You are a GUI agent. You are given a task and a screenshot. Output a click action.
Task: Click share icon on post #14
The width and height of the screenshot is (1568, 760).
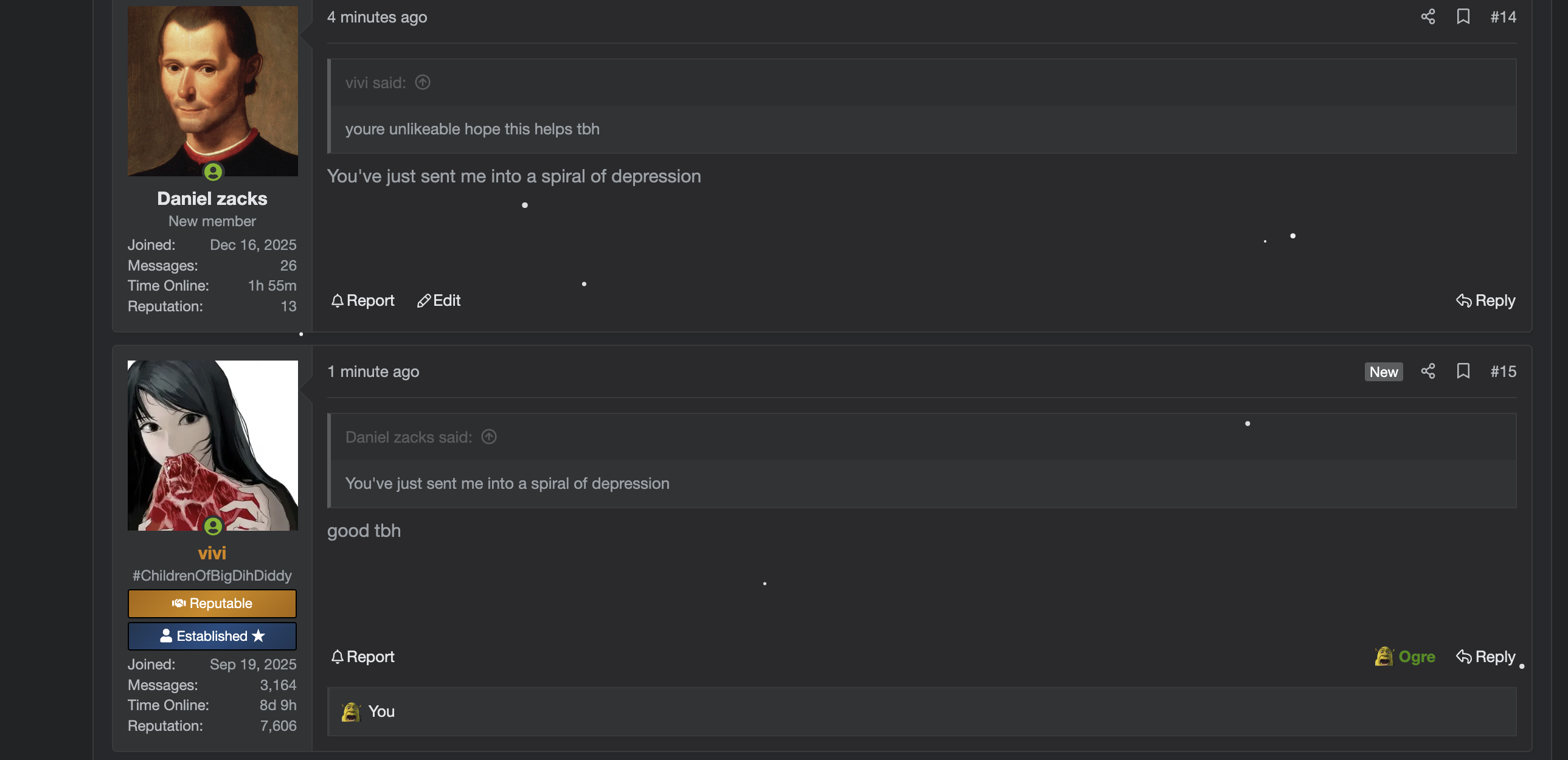tap(1428, 16)
